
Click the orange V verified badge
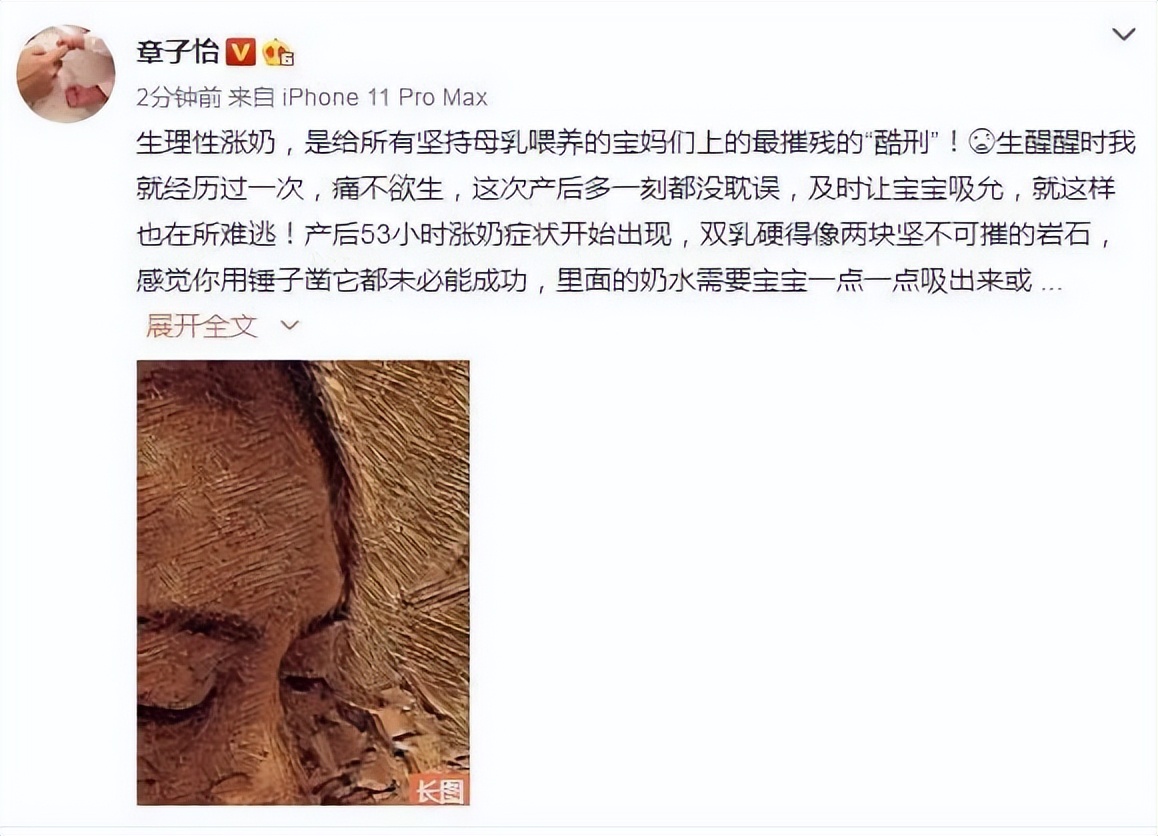[x=240, y=52]
